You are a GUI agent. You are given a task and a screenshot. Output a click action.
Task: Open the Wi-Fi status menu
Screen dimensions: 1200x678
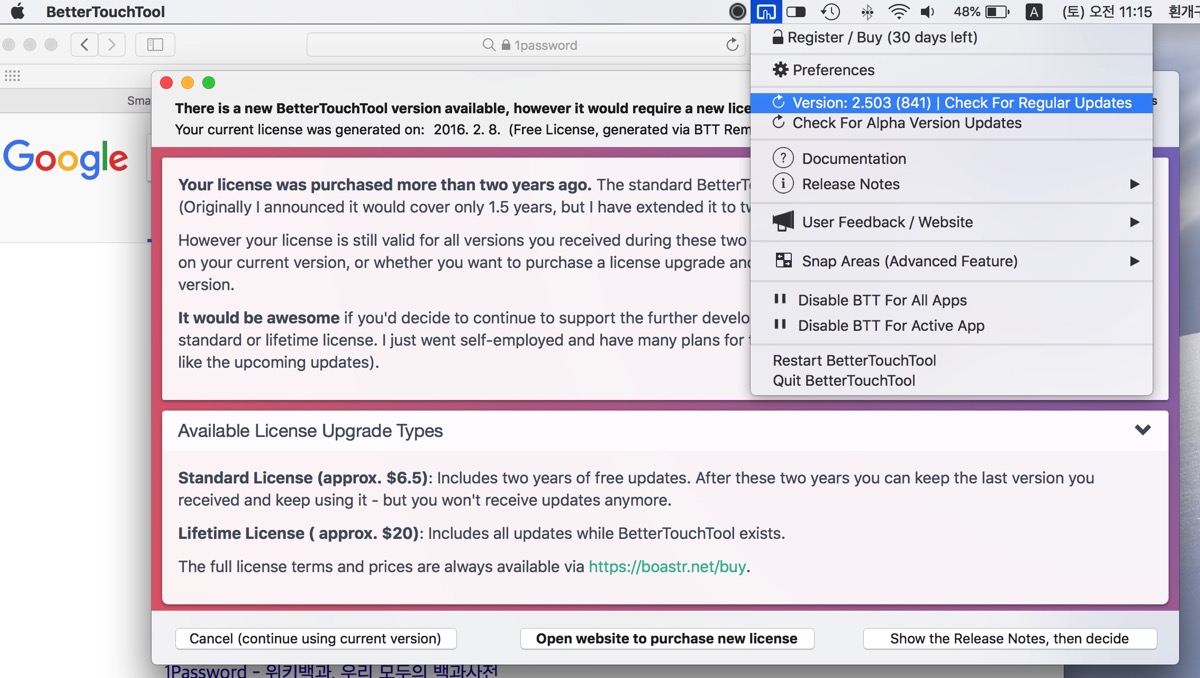[x=899, y=12]
